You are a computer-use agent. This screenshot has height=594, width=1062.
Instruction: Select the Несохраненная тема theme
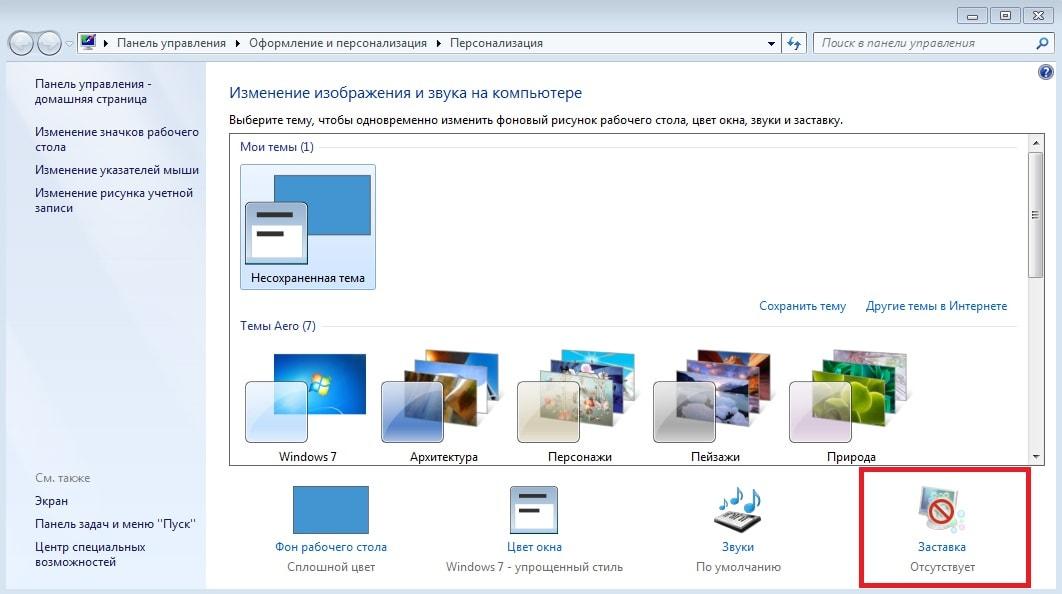307,227
